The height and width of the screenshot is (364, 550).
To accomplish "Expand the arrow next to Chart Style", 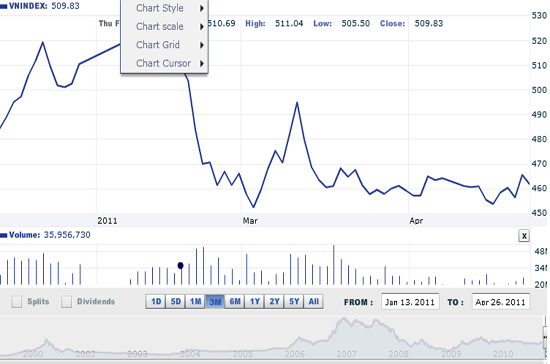I will tap(202, 8).
